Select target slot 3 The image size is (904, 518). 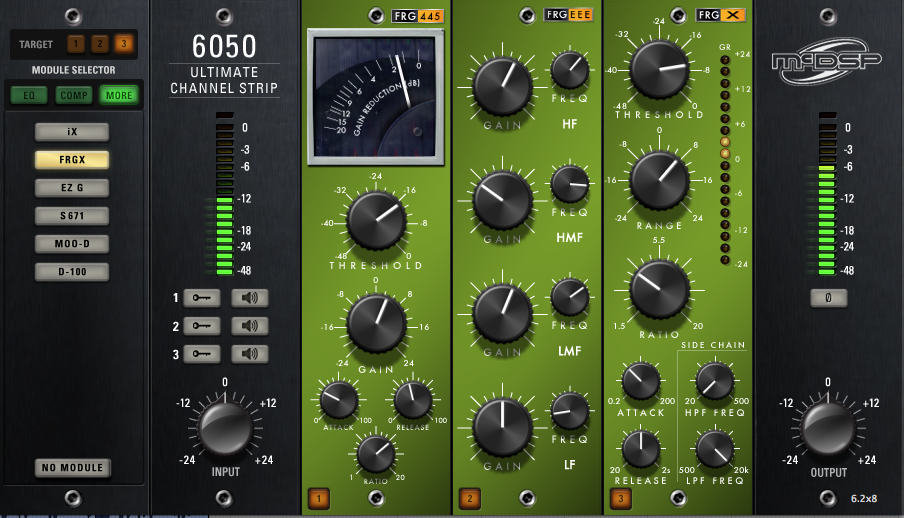coord(123,44)
